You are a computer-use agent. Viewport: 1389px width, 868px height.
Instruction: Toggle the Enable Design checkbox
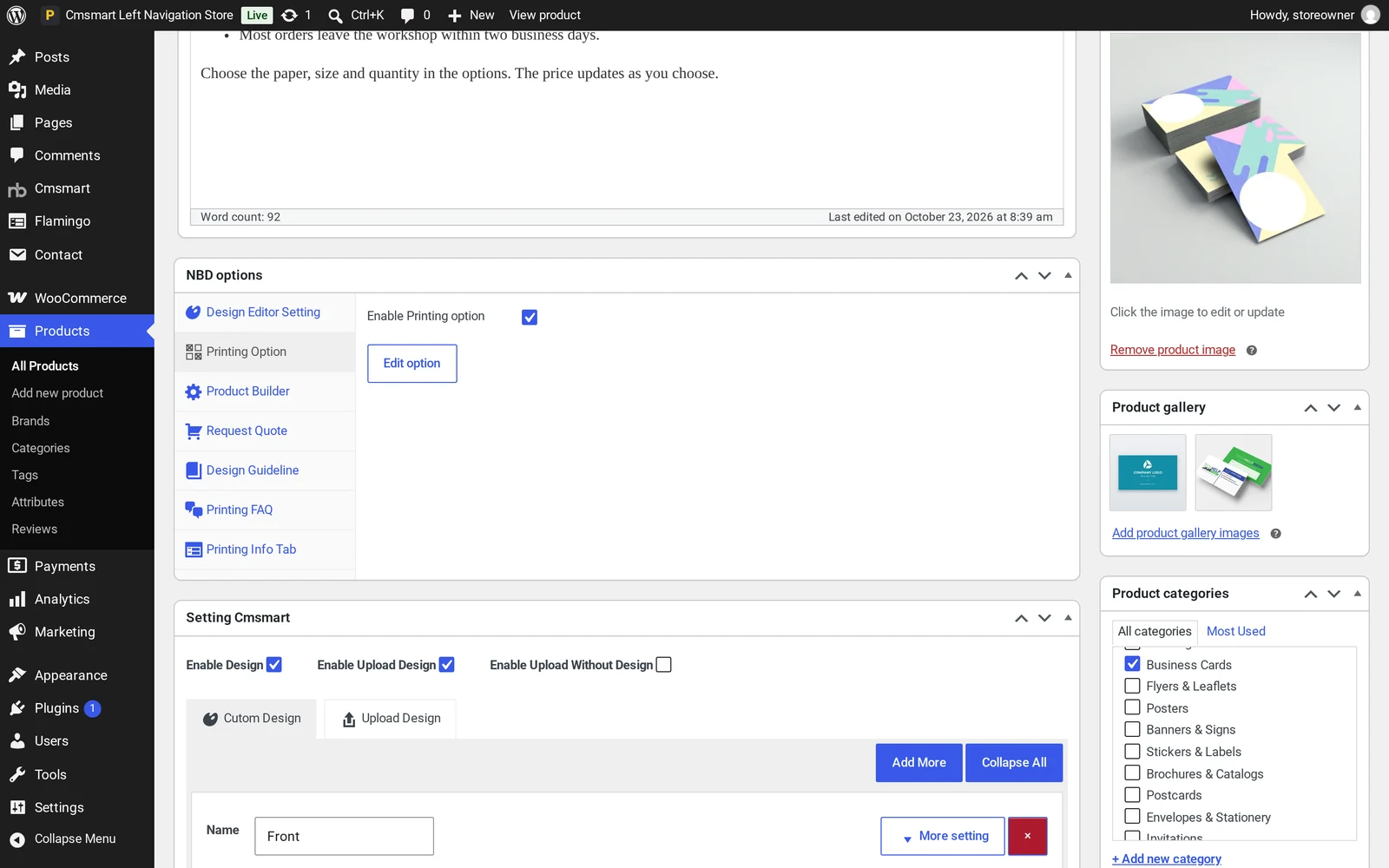274,665
